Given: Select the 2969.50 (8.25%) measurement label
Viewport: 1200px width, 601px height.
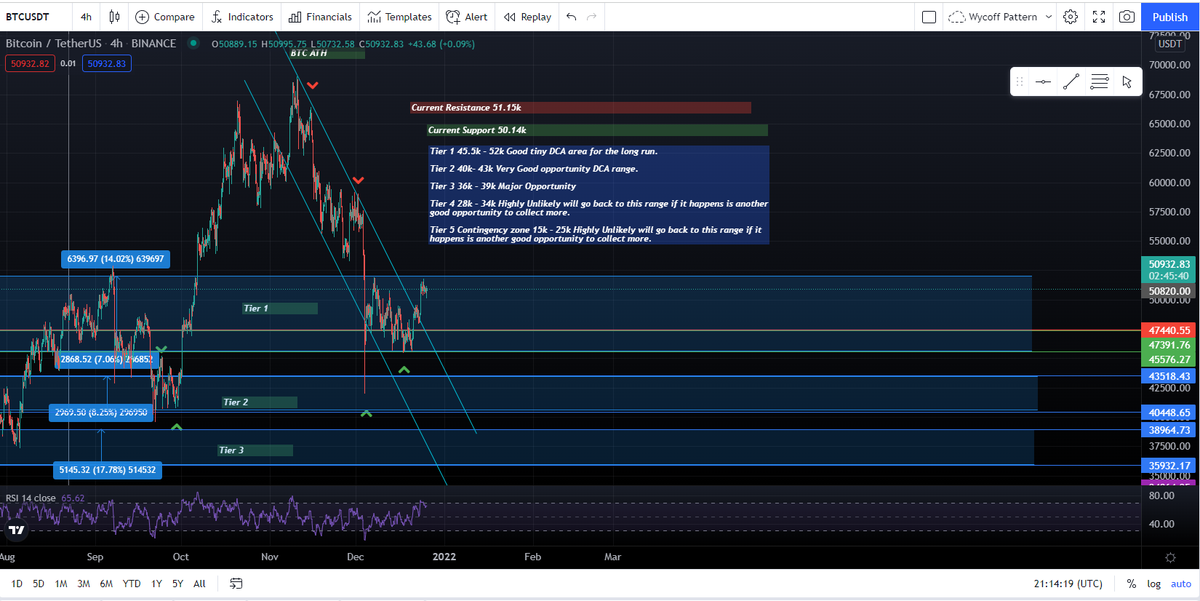Looking at the screenshot, I should point(100,412).
